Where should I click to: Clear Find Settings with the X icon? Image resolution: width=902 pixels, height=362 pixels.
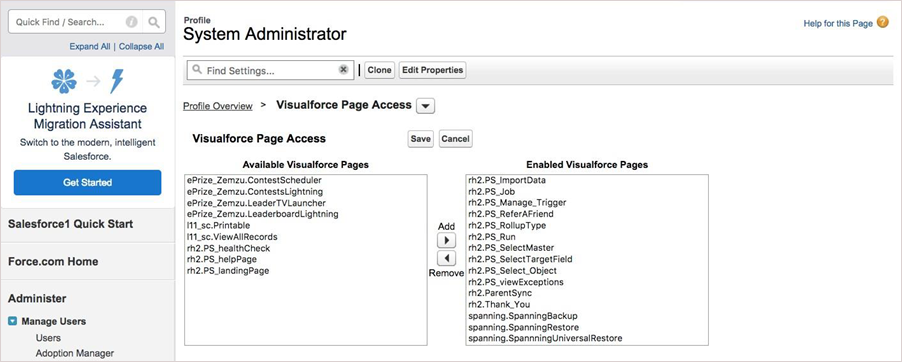(x=343, y=70)
